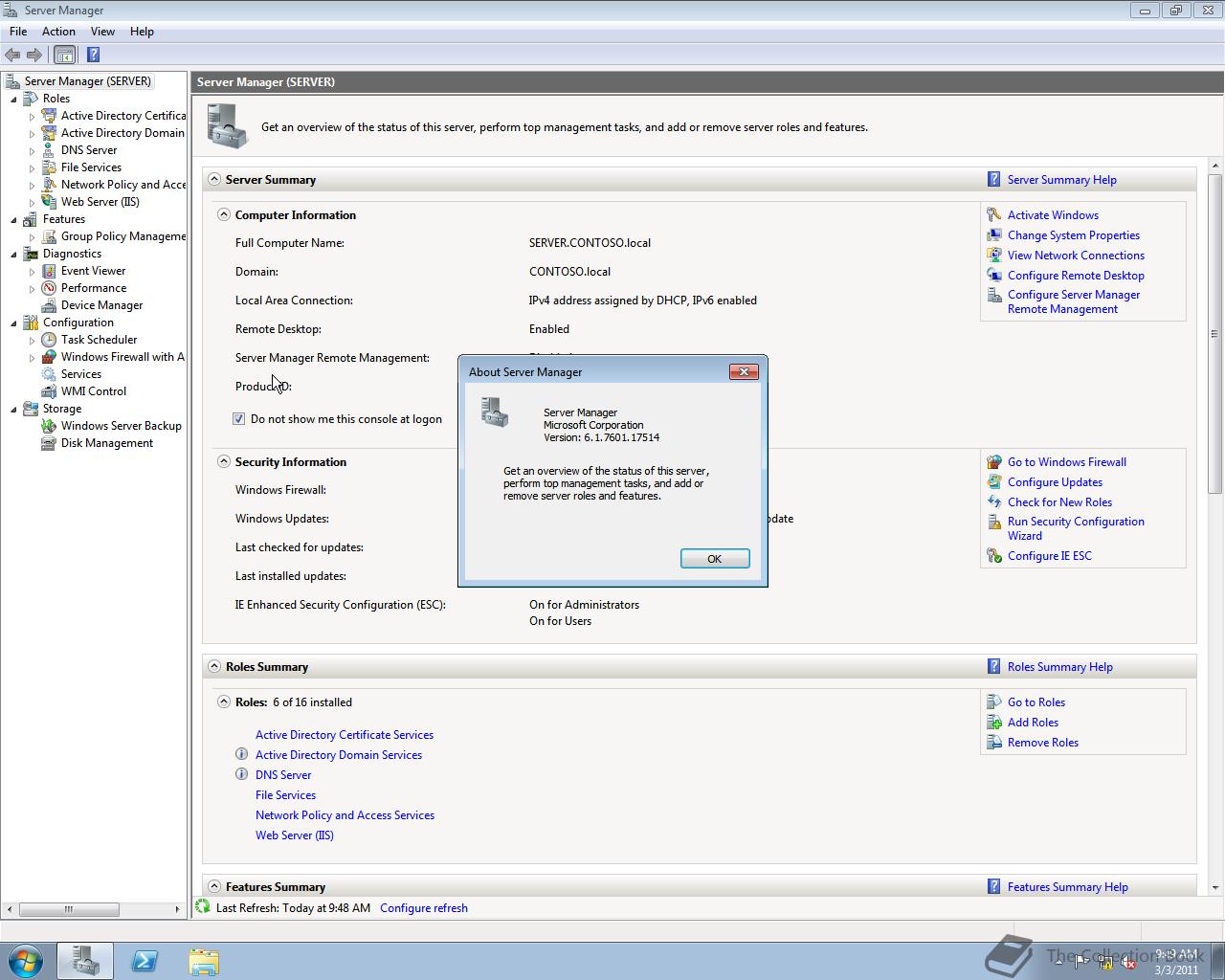This screenshot has width=1225, height=980.
Task: Select the Device Manager icon in tree
Action: (x=49, y=305)
